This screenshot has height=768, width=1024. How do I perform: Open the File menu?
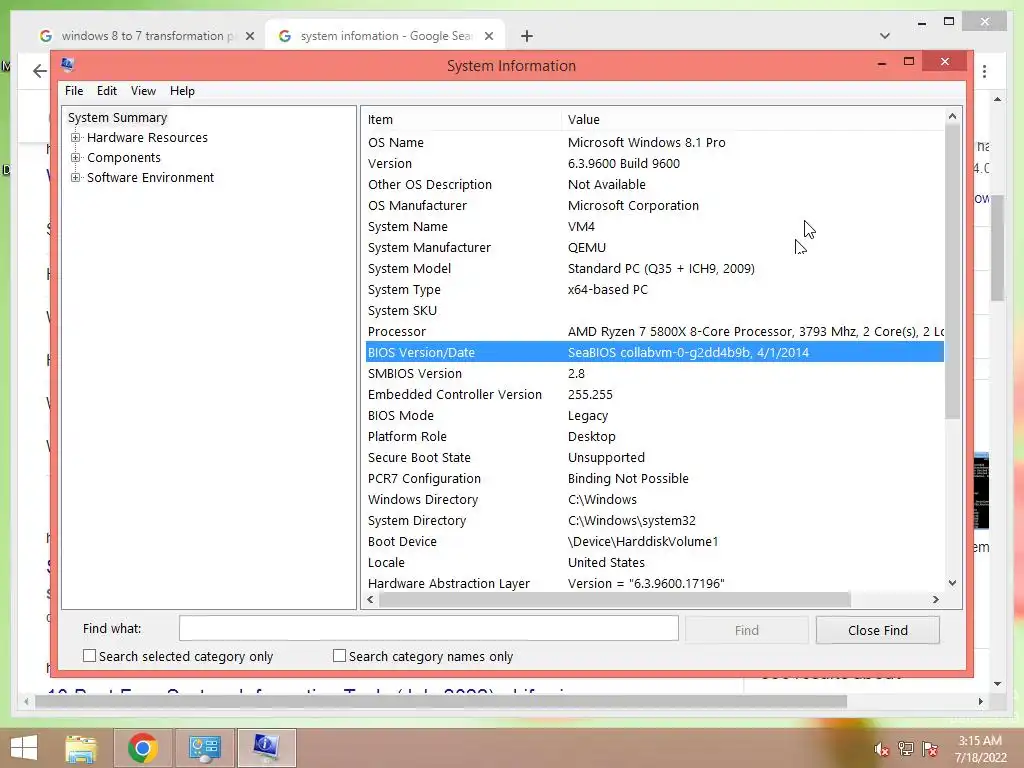[x=74, y=91]
